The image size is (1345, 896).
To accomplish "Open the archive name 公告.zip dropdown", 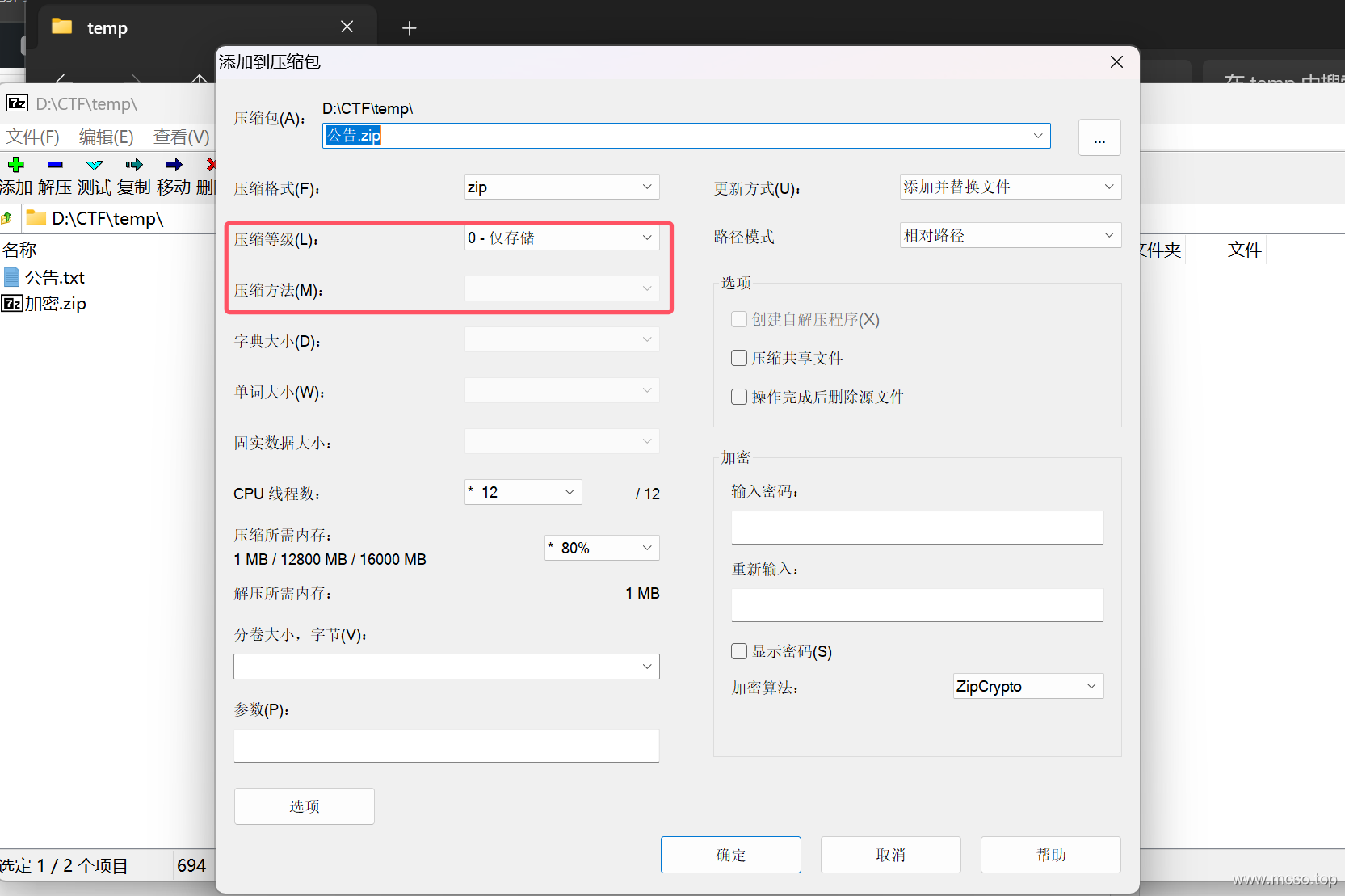I will point(1038,136).
